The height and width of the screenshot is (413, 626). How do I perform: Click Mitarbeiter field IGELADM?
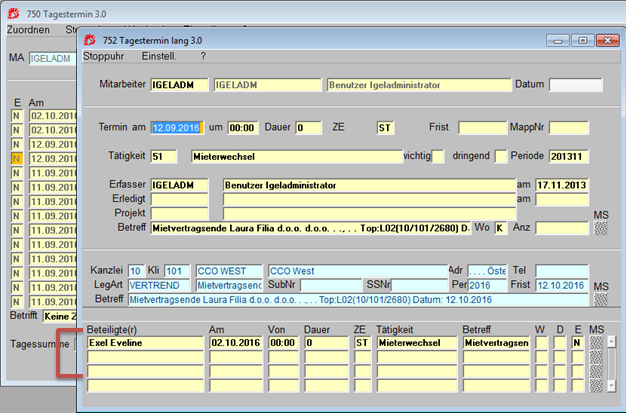[x=179, y=85]
